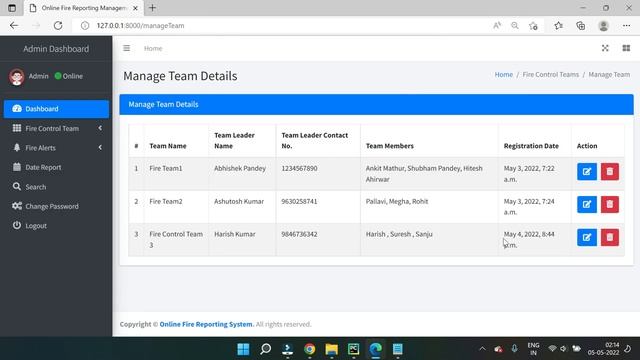Open the browser profile avatar
Screen dimensions: 640x360
pyautogui.click(x=603, y=25)
